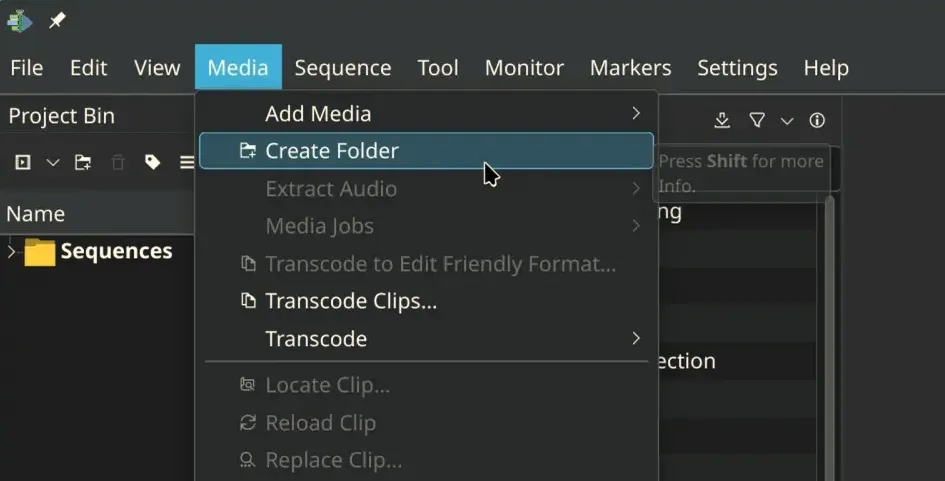Click the Name column header
This screenshot has width=945, height=481.
coord(36,214)
